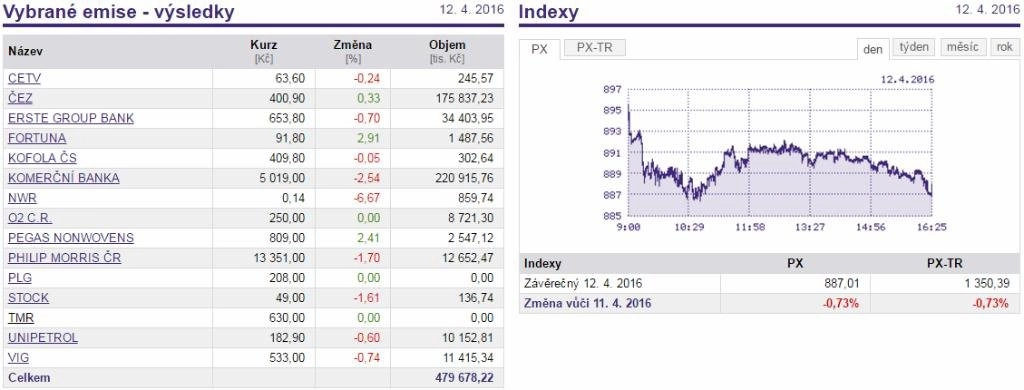Select PHILIP MORRIS ČR link
The width and height of the screenshot is (1024, 390).
tap(64, 258)
